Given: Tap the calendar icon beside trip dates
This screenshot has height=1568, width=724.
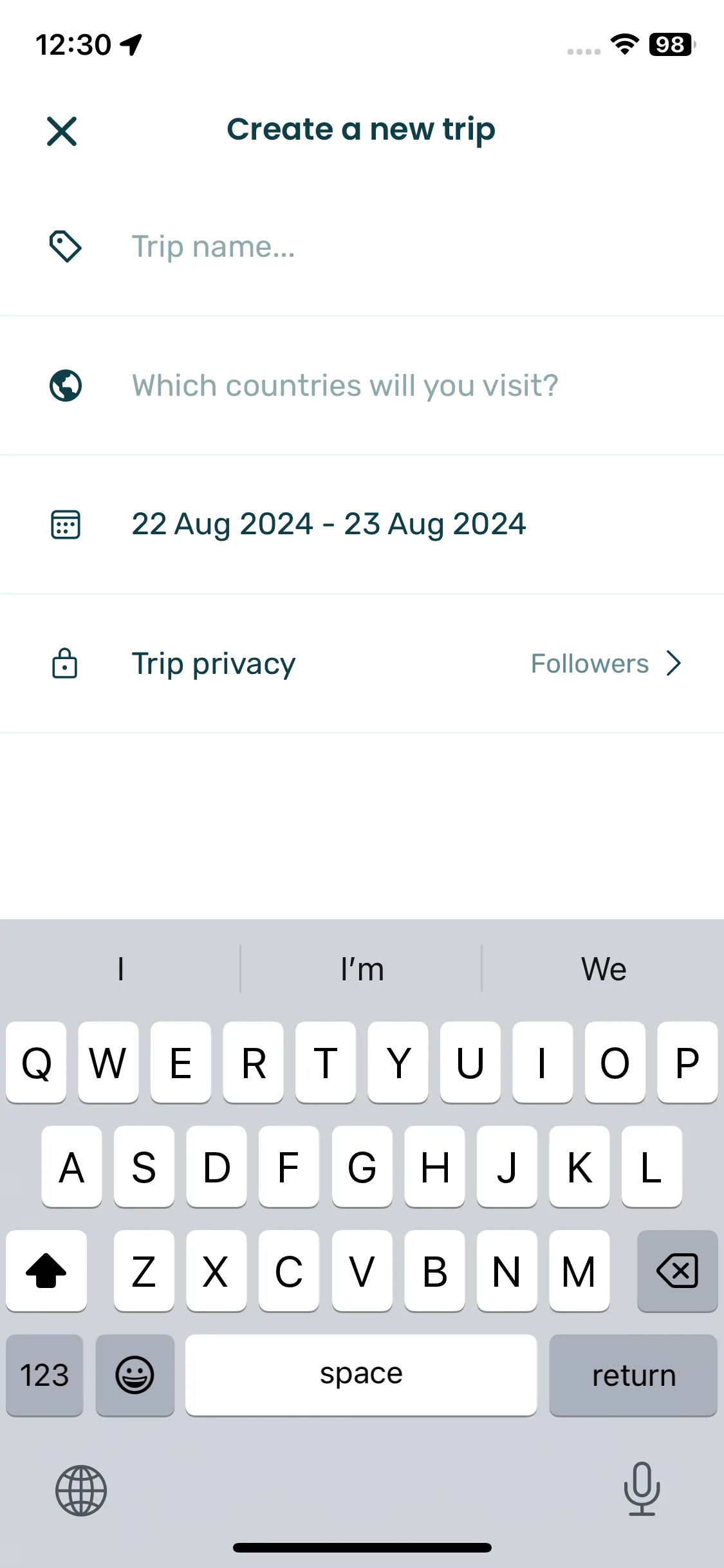Looking at the screenshot, I should point(66,525).
